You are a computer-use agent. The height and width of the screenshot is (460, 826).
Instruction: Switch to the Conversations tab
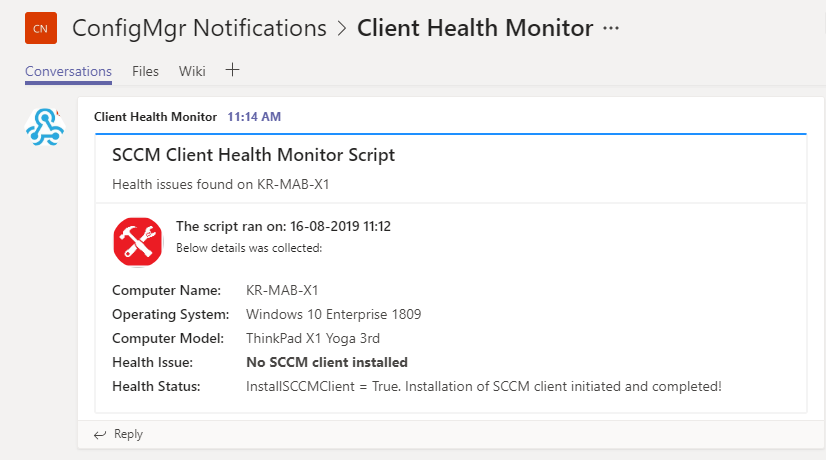pos(68,71)
